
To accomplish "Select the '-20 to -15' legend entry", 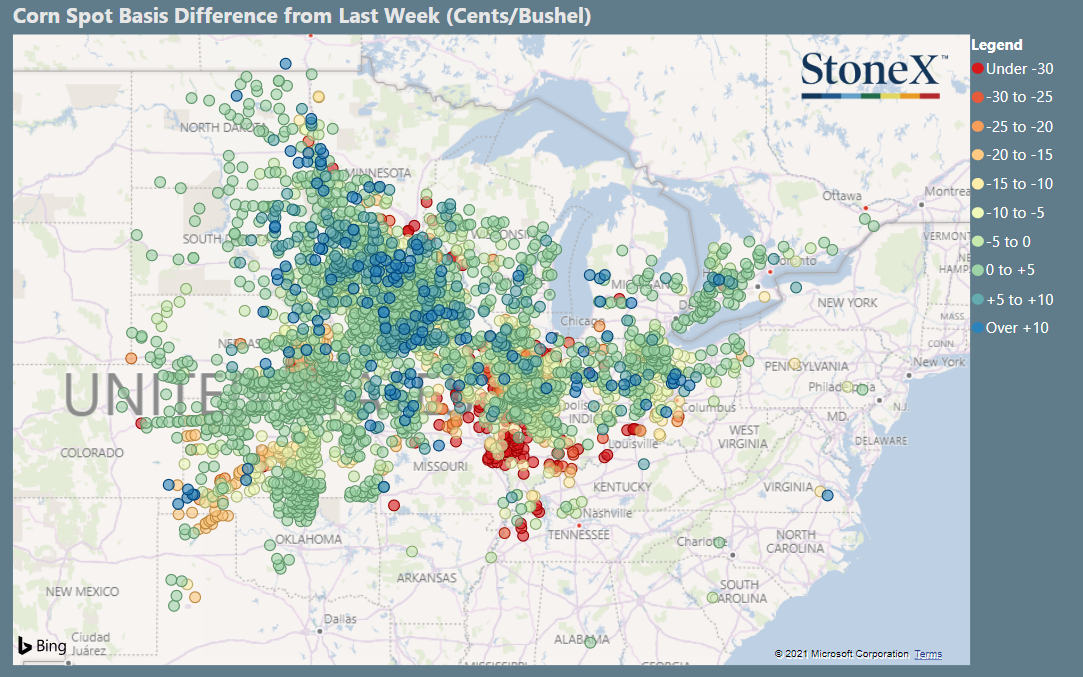I will 1013,155.
